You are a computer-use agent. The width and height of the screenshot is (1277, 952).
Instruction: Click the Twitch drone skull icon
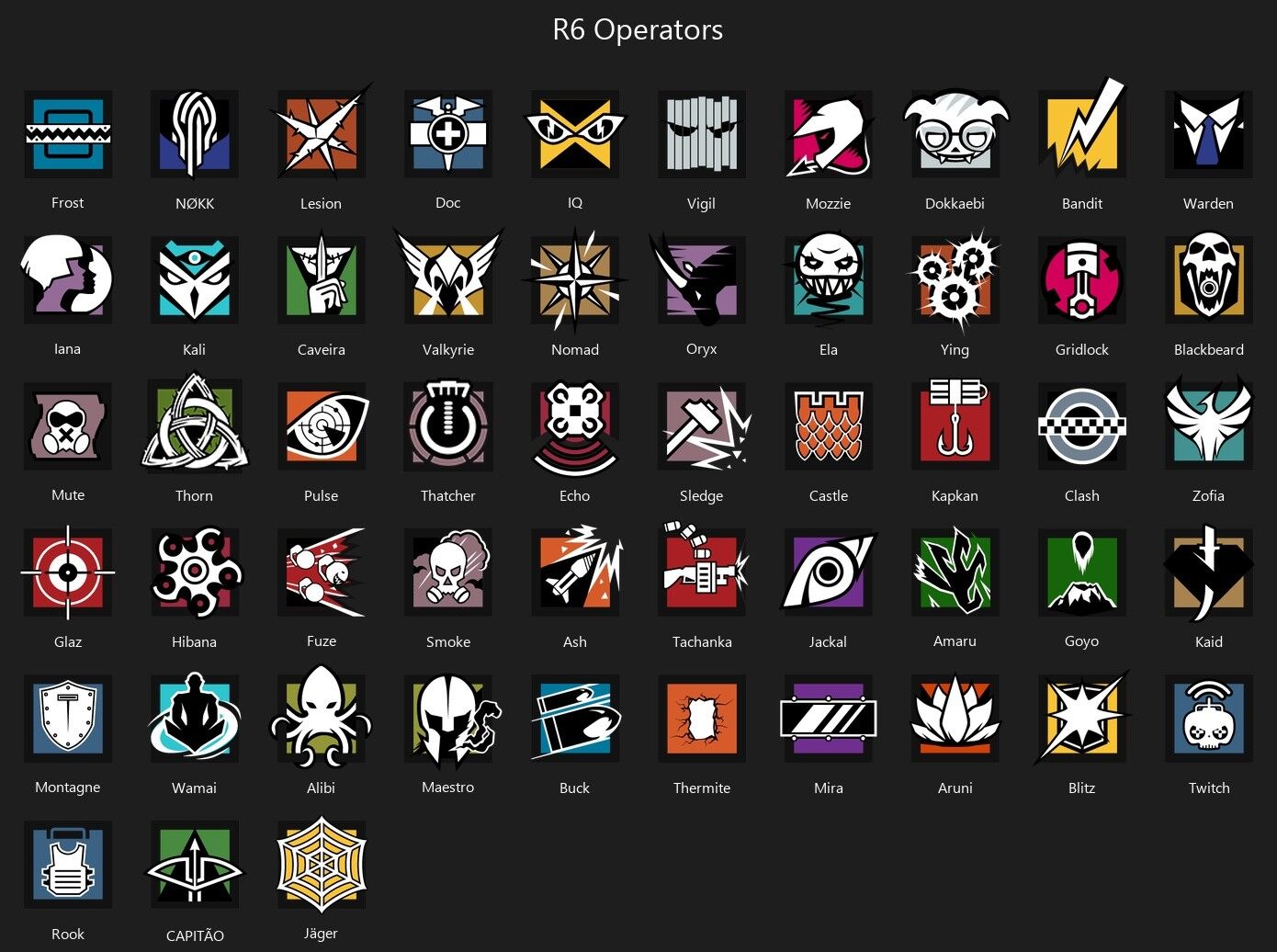1209,718
